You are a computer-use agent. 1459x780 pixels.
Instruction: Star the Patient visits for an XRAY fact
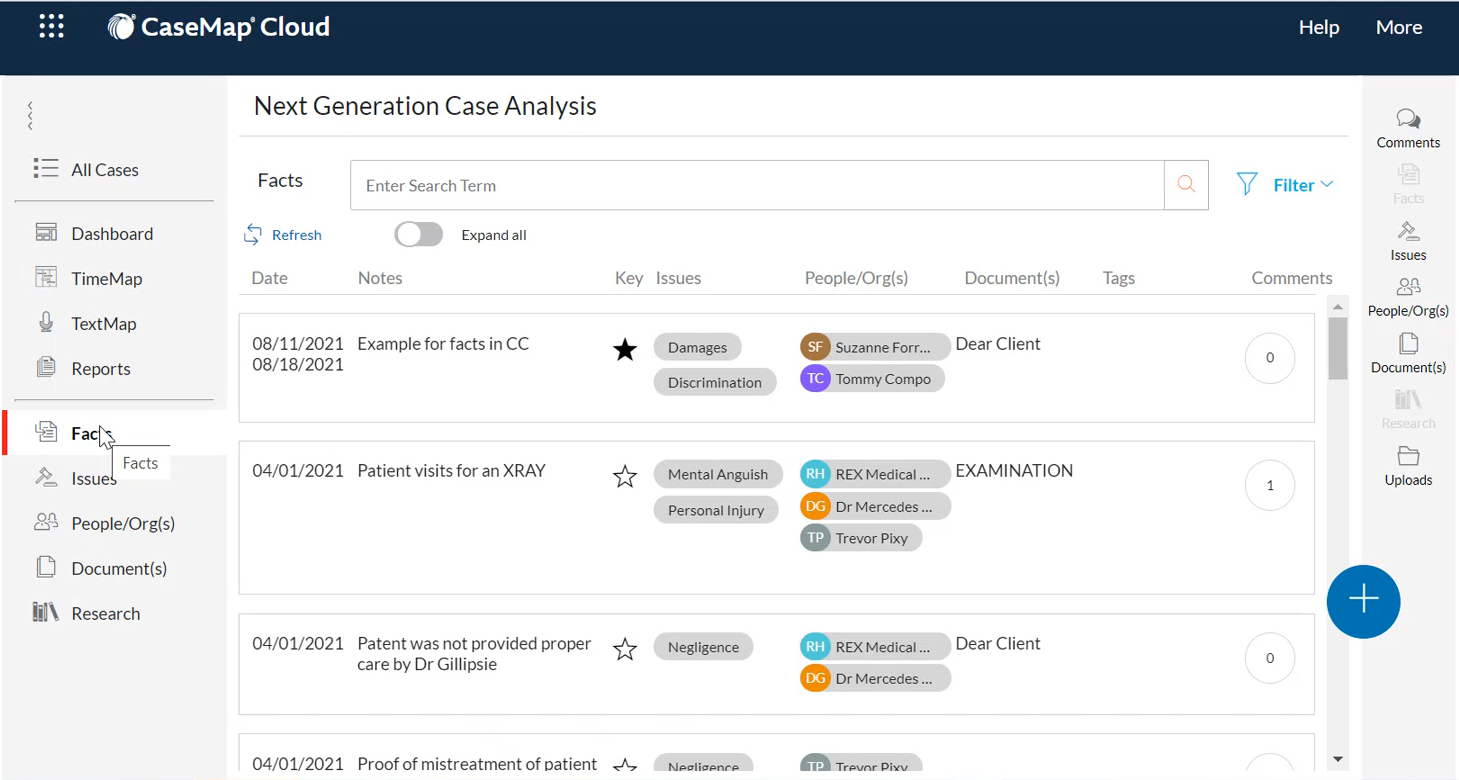coord(625,477)
